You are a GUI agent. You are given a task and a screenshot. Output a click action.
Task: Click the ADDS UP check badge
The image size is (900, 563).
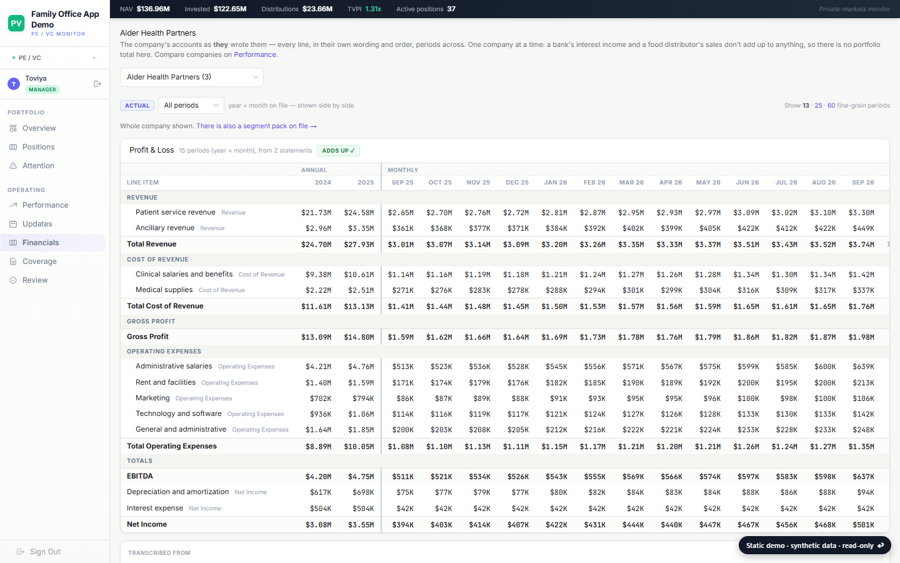coord(338,150)
